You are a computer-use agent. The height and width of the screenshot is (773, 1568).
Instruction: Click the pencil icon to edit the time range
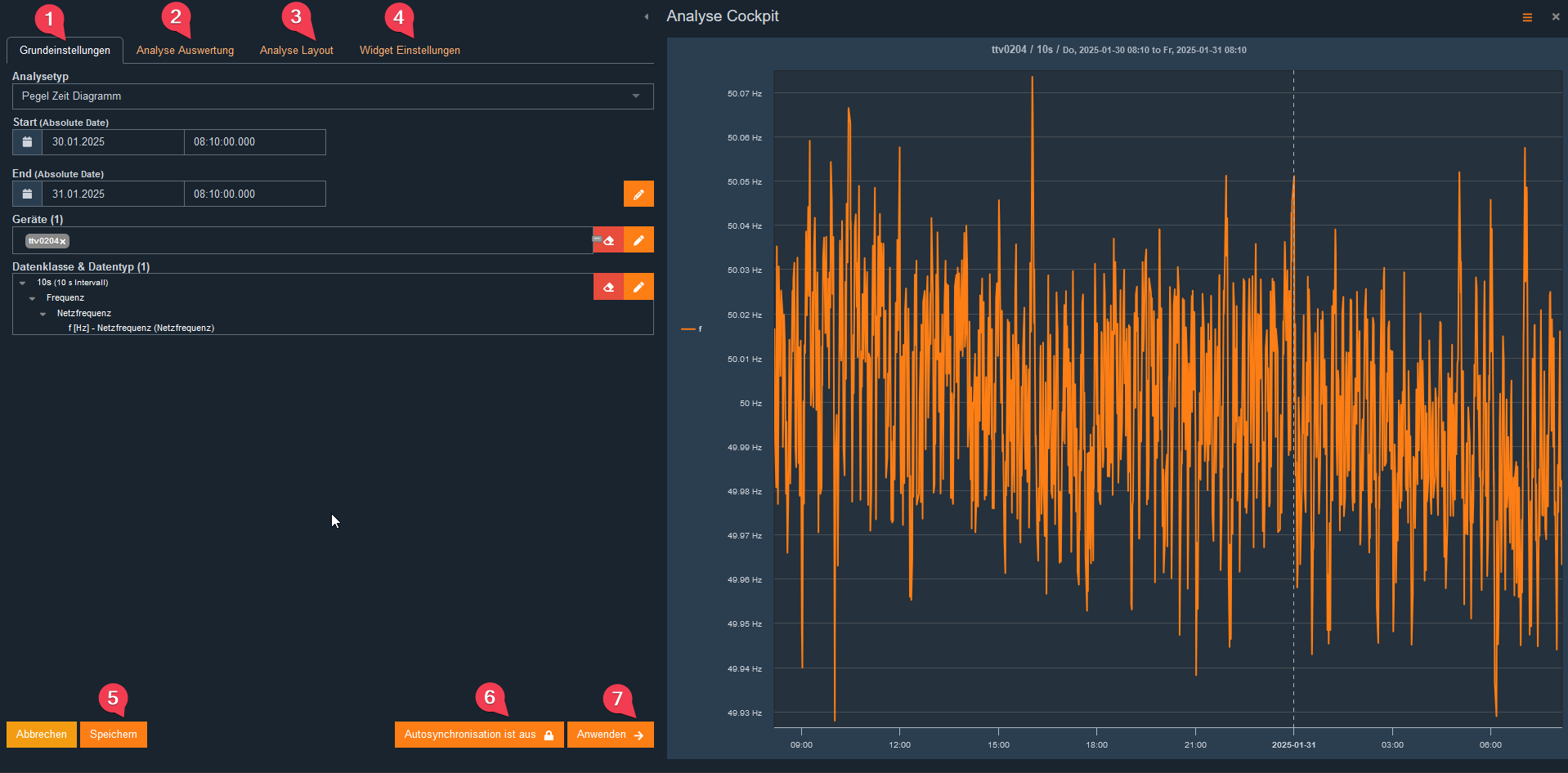point(638,194)
